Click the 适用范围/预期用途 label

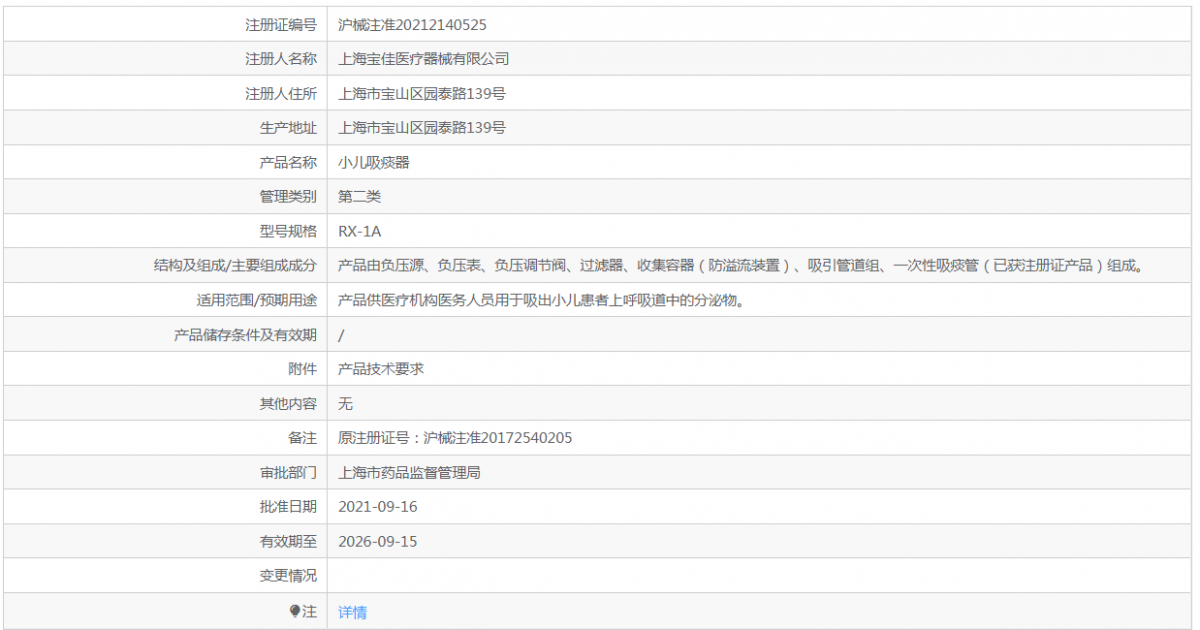(256, 300)
